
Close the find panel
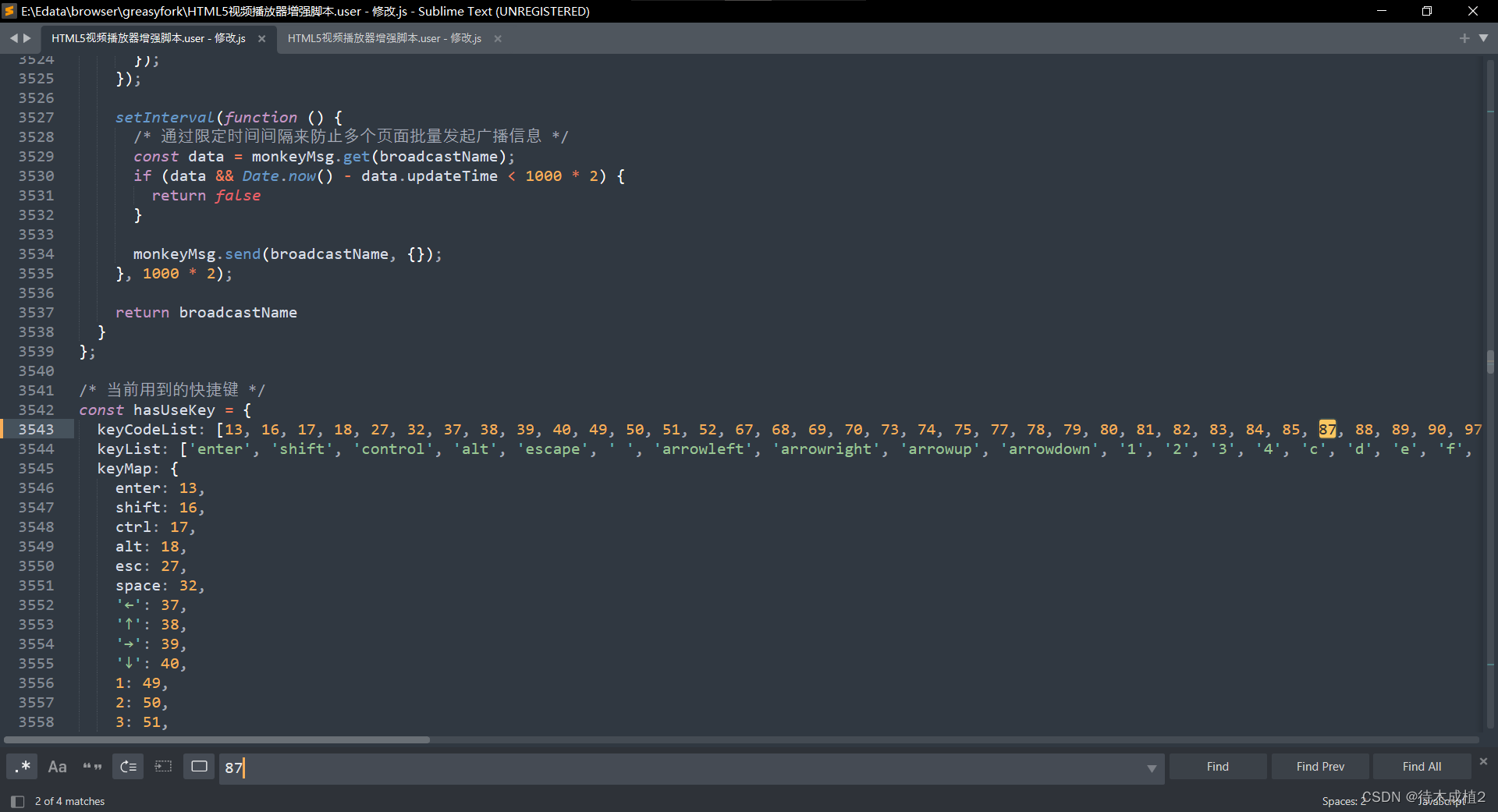coord(1483,761)
